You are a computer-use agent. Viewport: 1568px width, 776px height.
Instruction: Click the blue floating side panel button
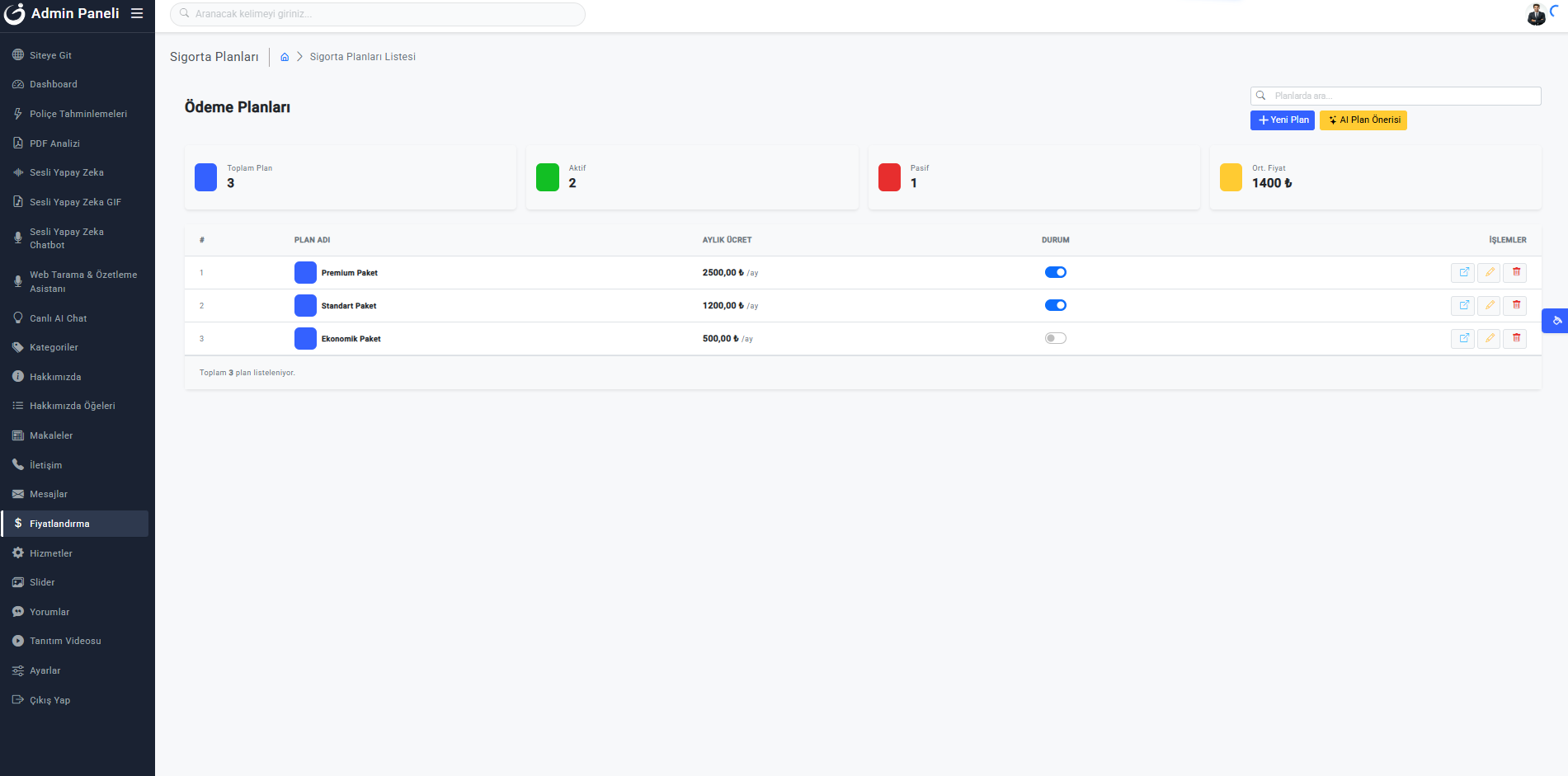(x=1556, y=321)
